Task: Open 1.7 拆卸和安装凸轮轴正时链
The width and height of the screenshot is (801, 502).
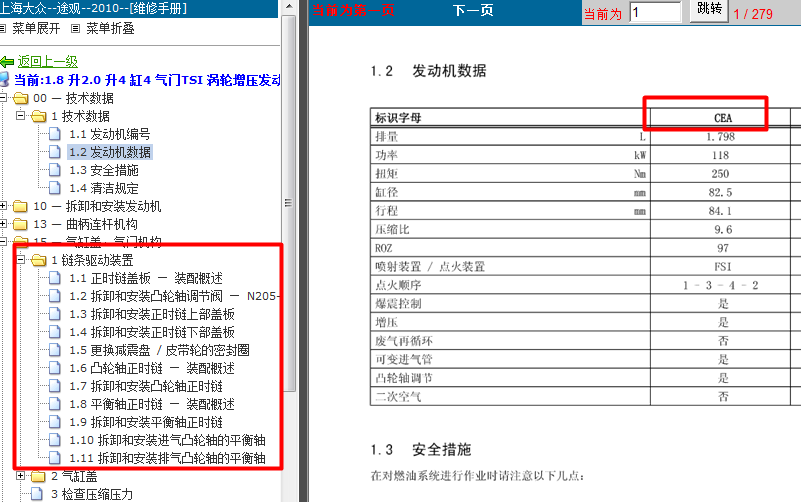Action: coord(146,386)
